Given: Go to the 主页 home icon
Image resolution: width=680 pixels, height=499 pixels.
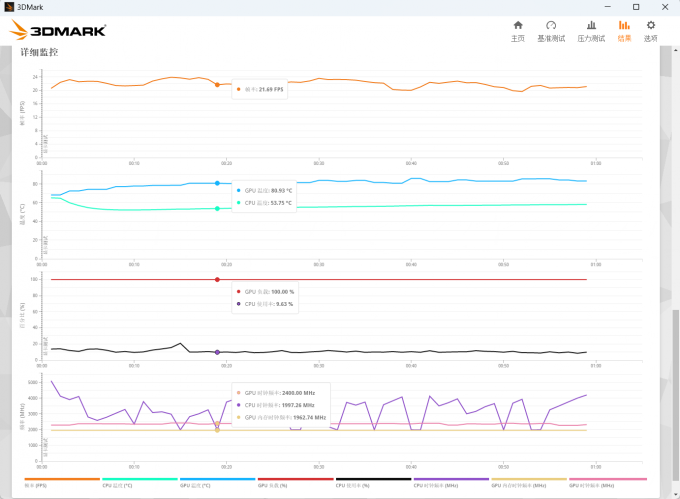Looking at the screenshot, I should coord(517,30).
